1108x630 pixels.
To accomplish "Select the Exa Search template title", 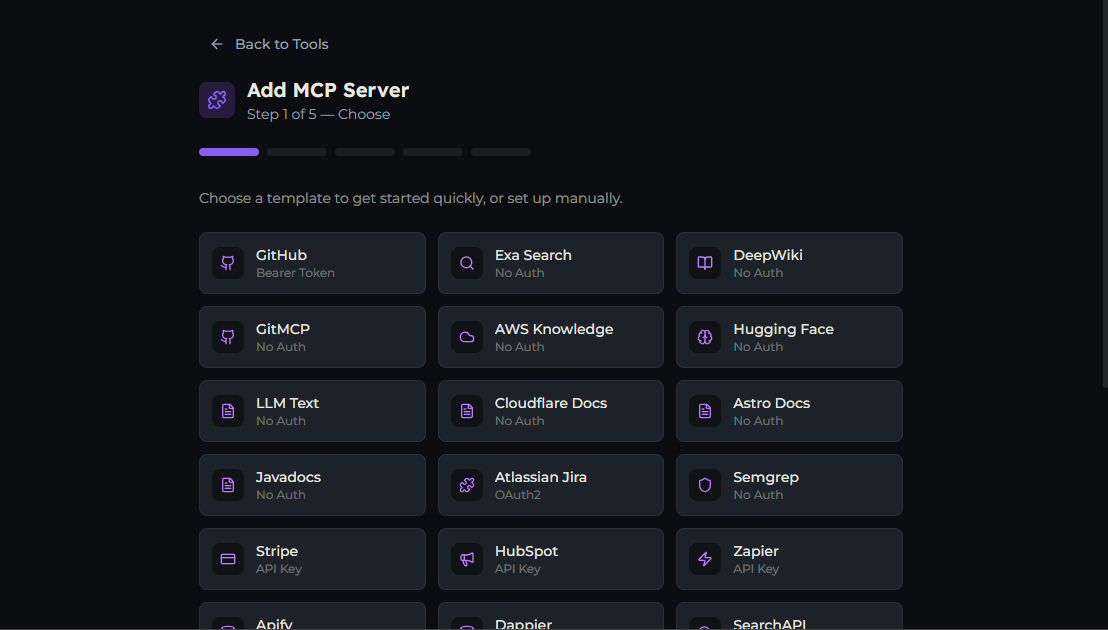I will (x=533, y=255).
